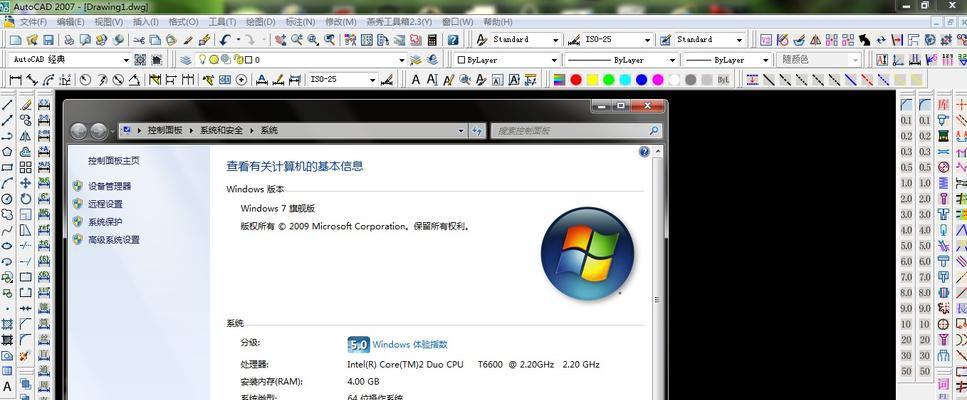Select the Rectangle draw tool
The height and width of the screenshot is (400, 967).
pyautogui.click(x=7, y=168)
